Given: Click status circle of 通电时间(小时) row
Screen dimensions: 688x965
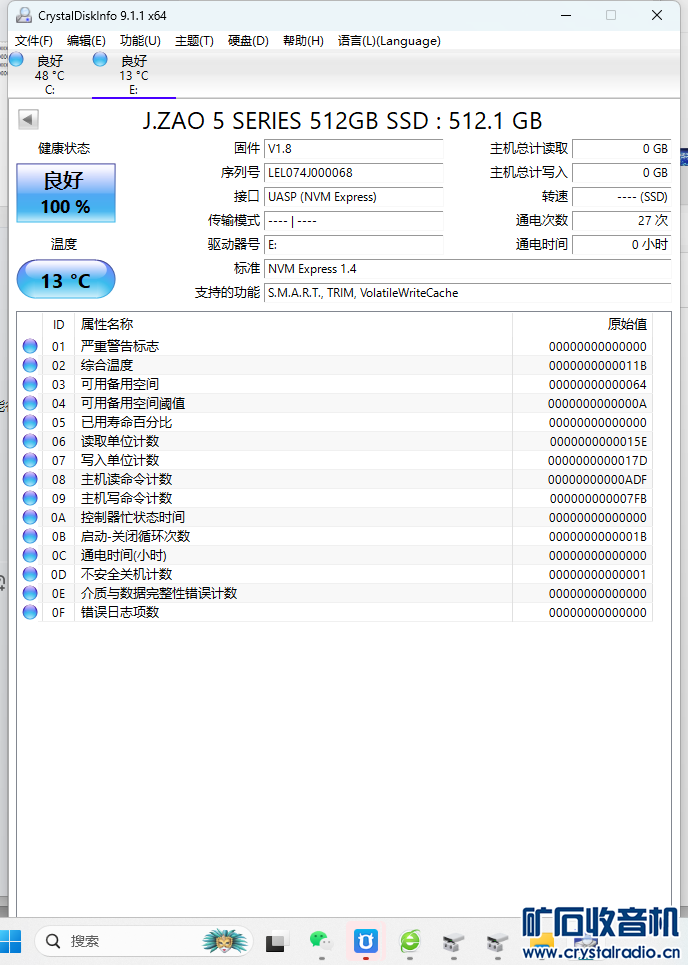Looking at the screenshot, I should [x=30, y=555].
